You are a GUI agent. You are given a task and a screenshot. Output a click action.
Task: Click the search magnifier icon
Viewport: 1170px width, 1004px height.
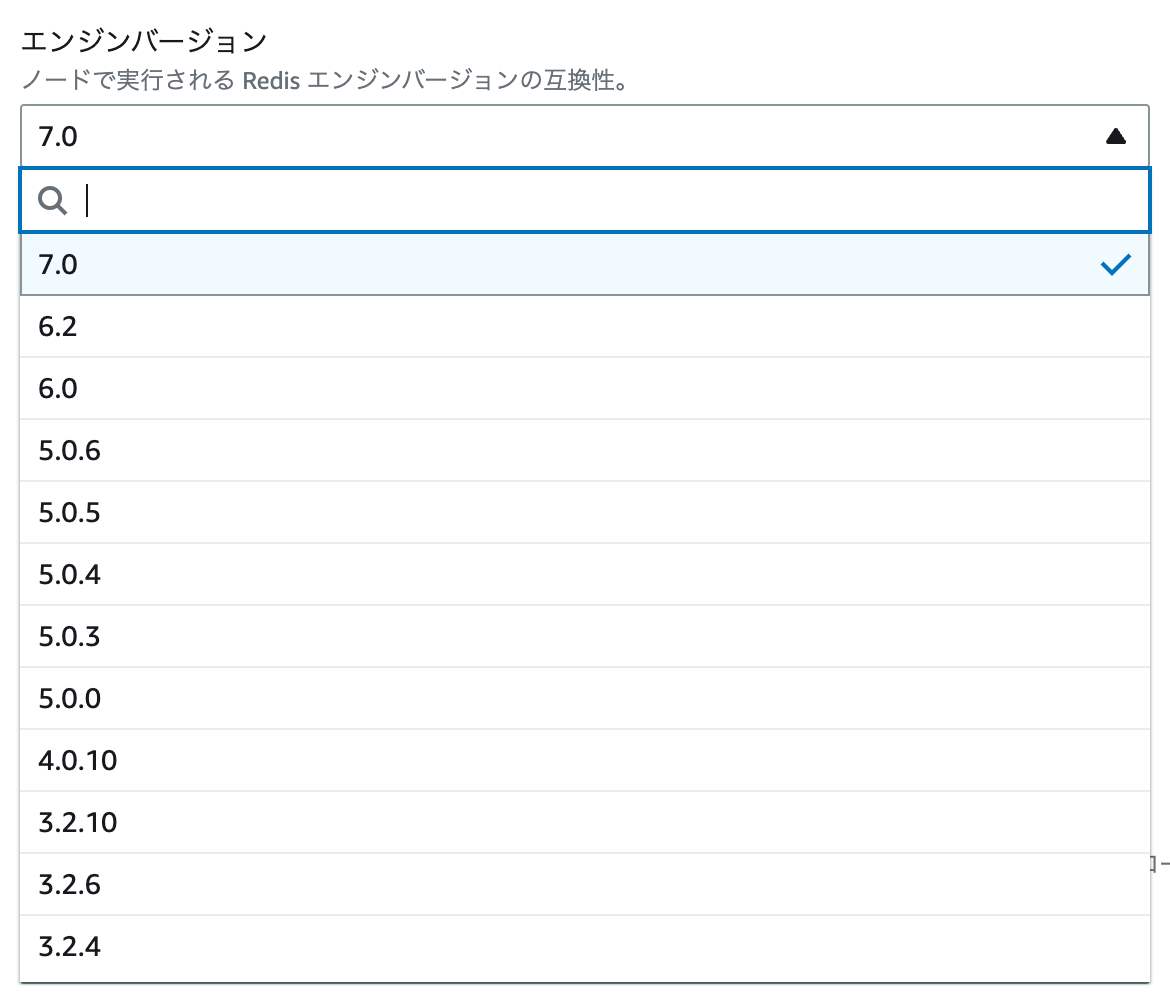52,200
